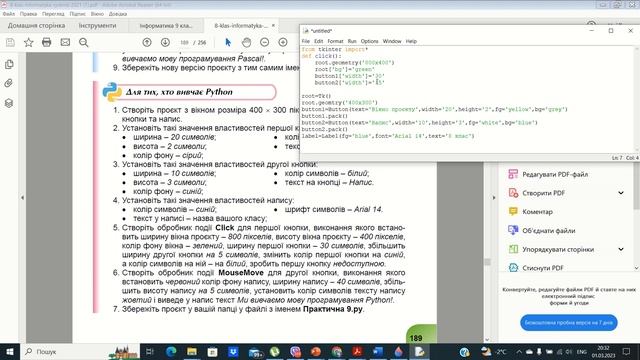Image resolution: width=640 pixels, height=360 pixels.
Task: Bookmark the PDF with the star icon
Action: pyautogui.click(x=29, y=42)
